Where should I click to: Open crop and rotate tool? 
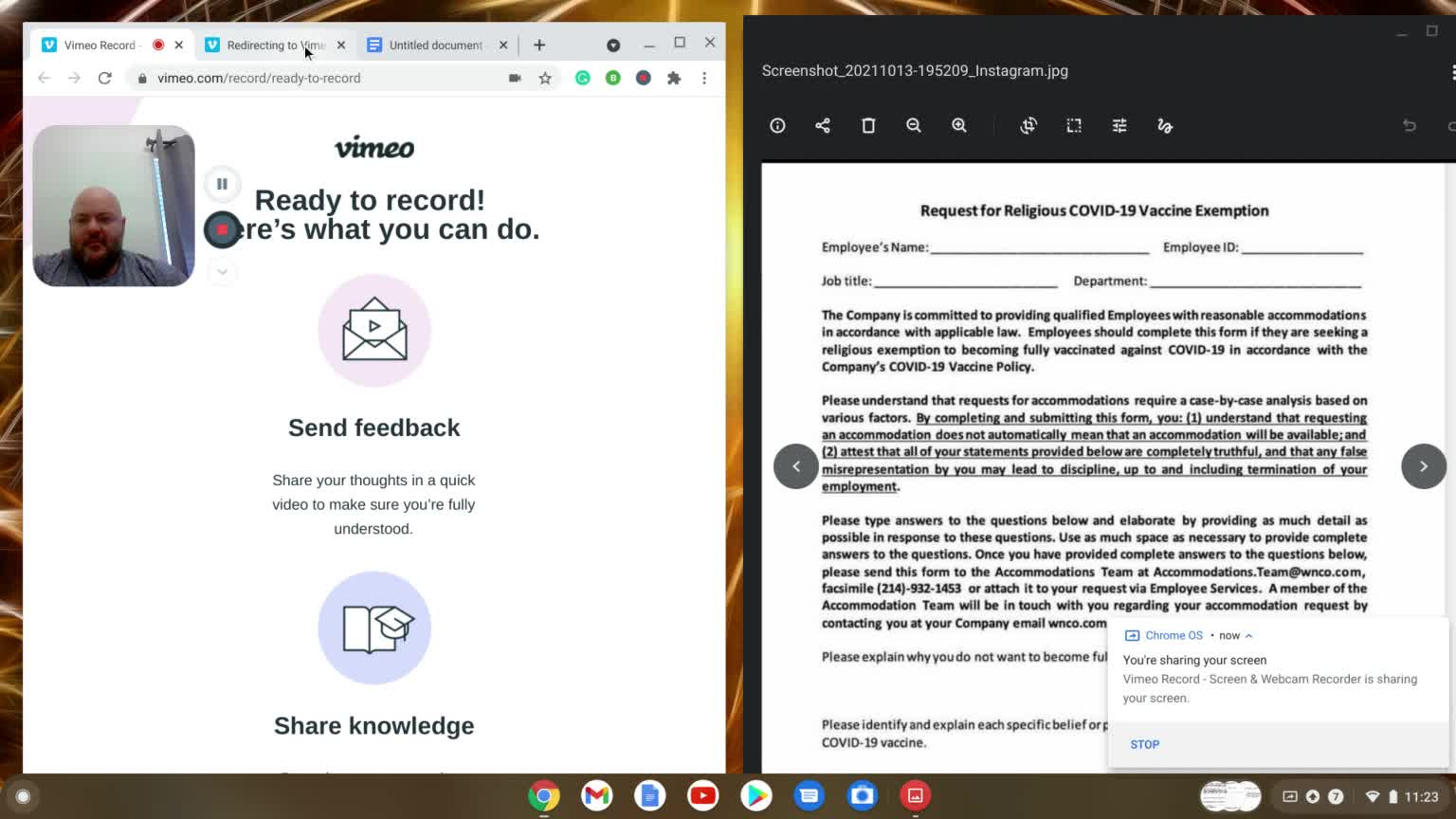pos(1028,125)
